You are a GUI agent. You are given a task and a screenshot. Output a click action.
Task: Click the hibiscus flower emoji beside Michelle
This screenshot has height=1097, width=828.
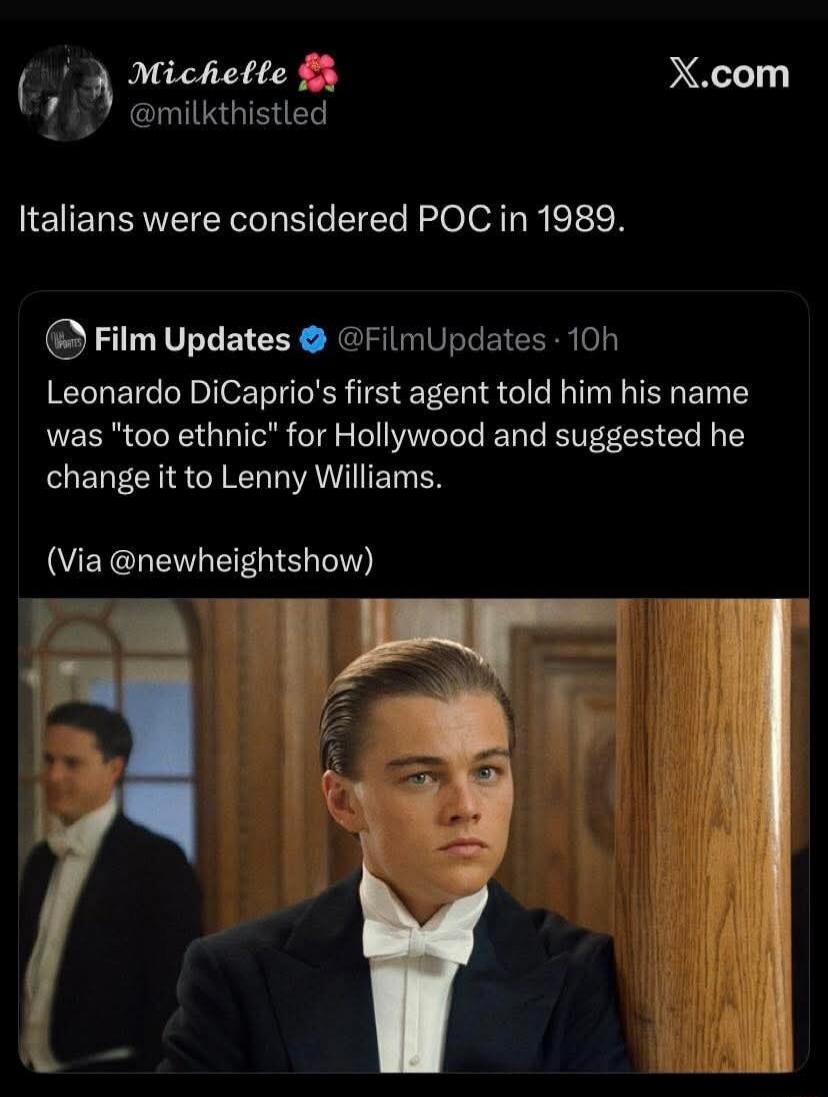pos(320,73)
